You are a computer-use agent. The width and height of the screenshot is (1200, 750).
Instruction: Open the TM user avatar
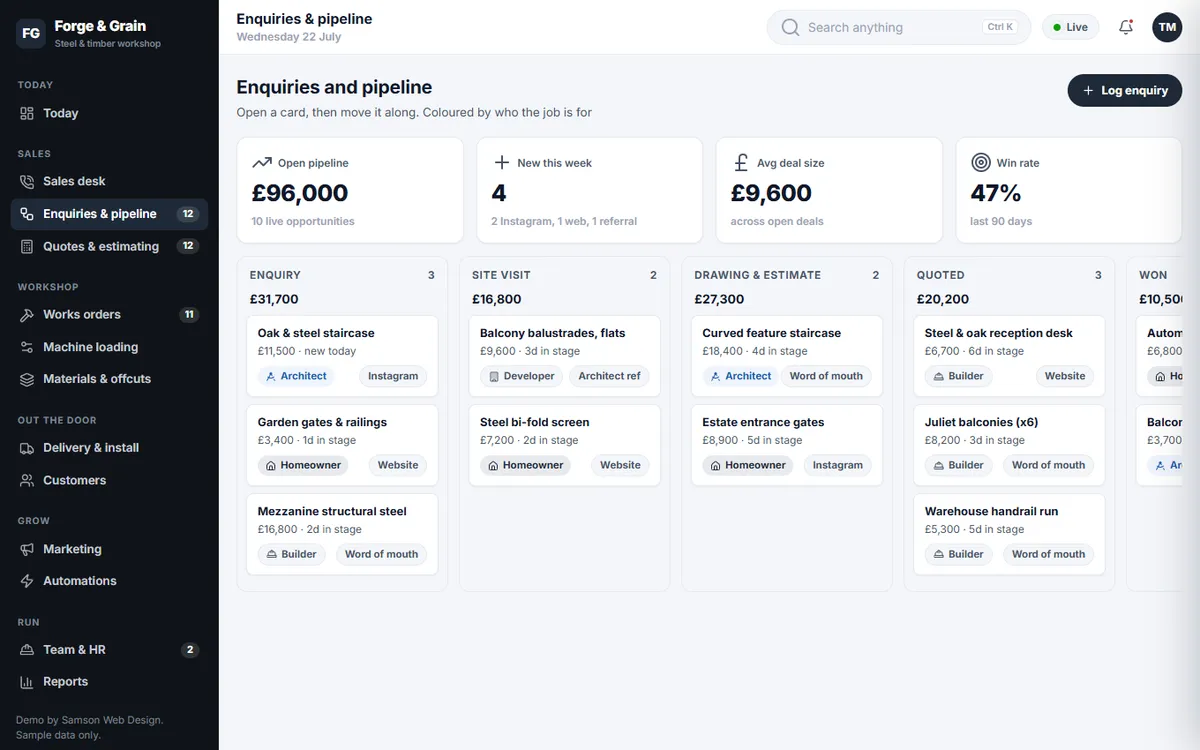click(x=1167, y=27)
